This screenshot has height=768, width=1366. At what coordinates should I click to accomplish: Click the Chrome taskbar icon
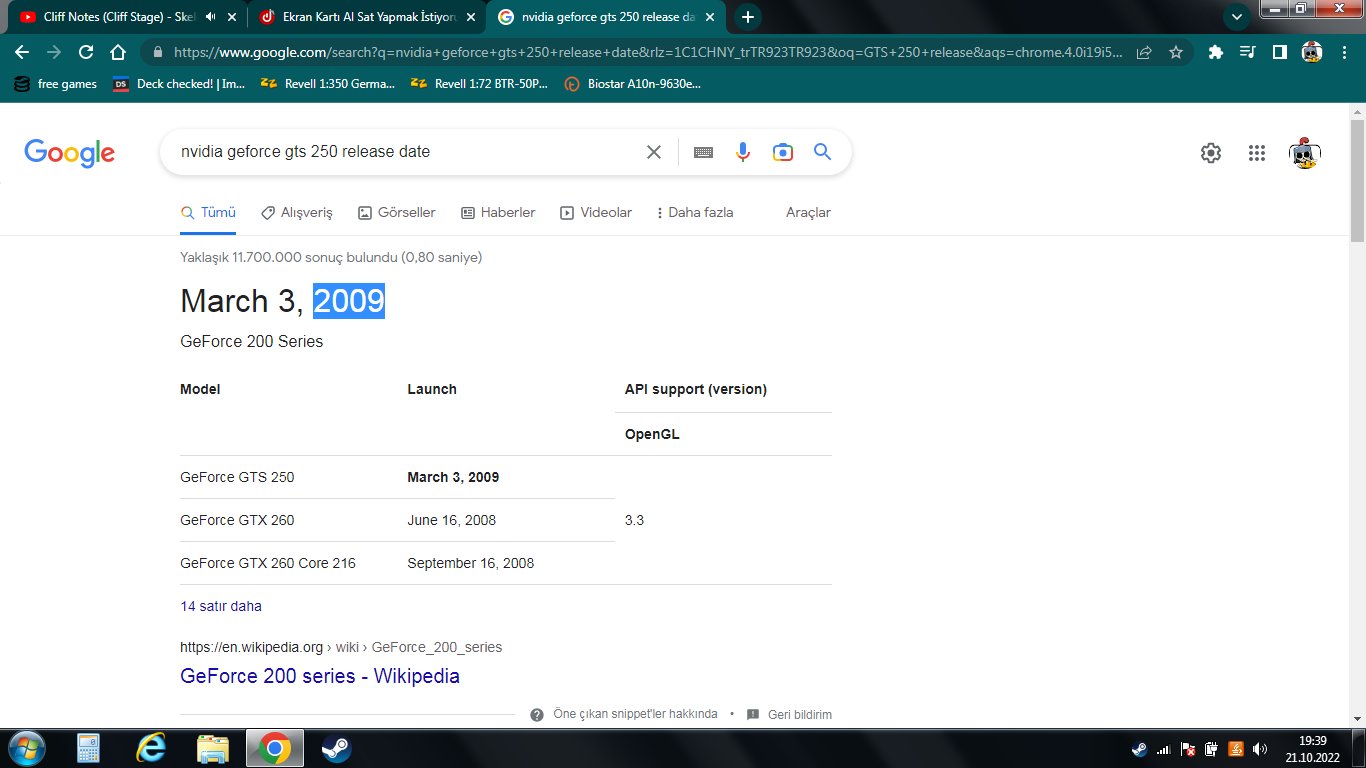click(274, 748)
